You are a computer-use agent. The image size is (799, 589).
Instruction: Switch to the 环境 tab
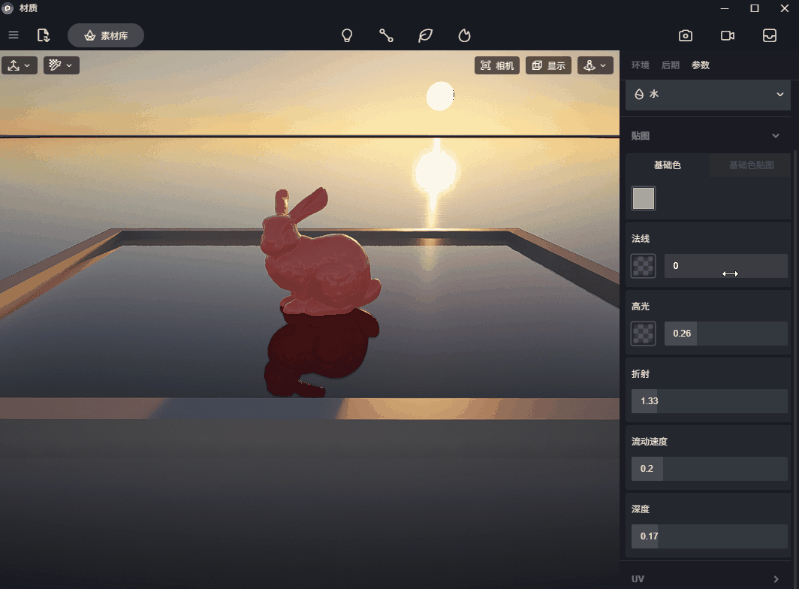coord(640,65)
